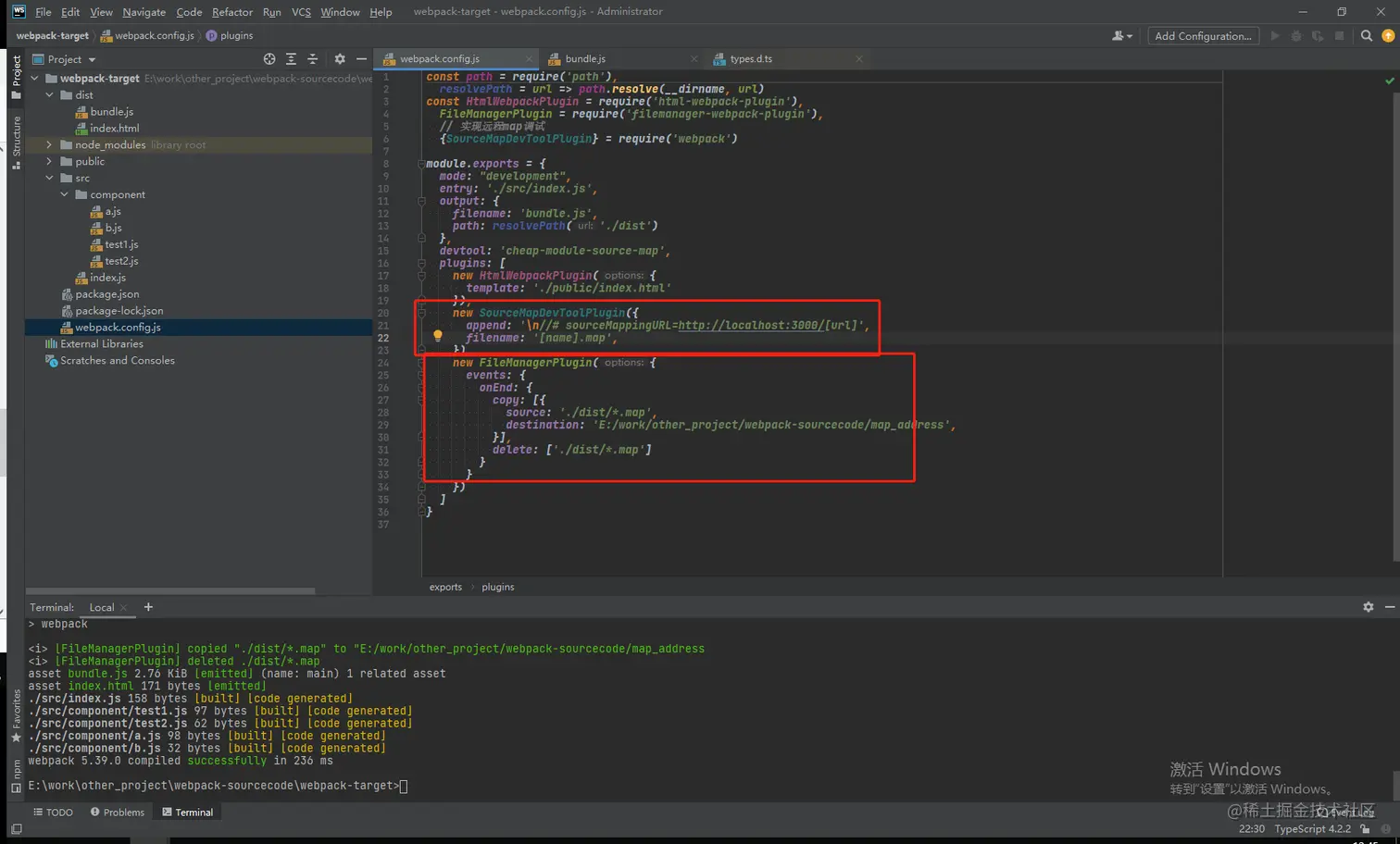The image size is (1400, 844).
Task: Click the TypeScript 4.2.2 status widget
Action: click(1312, 829)
